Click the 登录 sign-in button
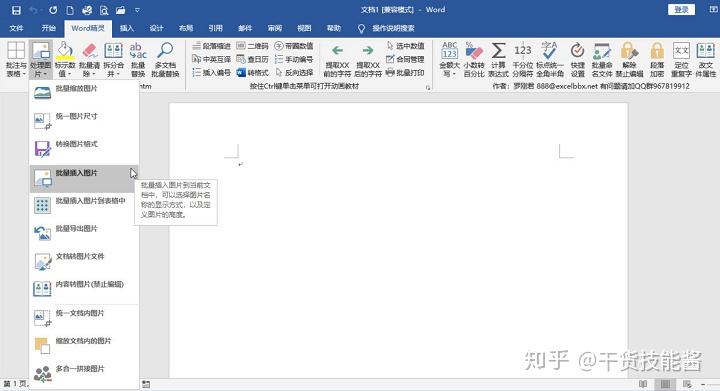 click(681, 10)
